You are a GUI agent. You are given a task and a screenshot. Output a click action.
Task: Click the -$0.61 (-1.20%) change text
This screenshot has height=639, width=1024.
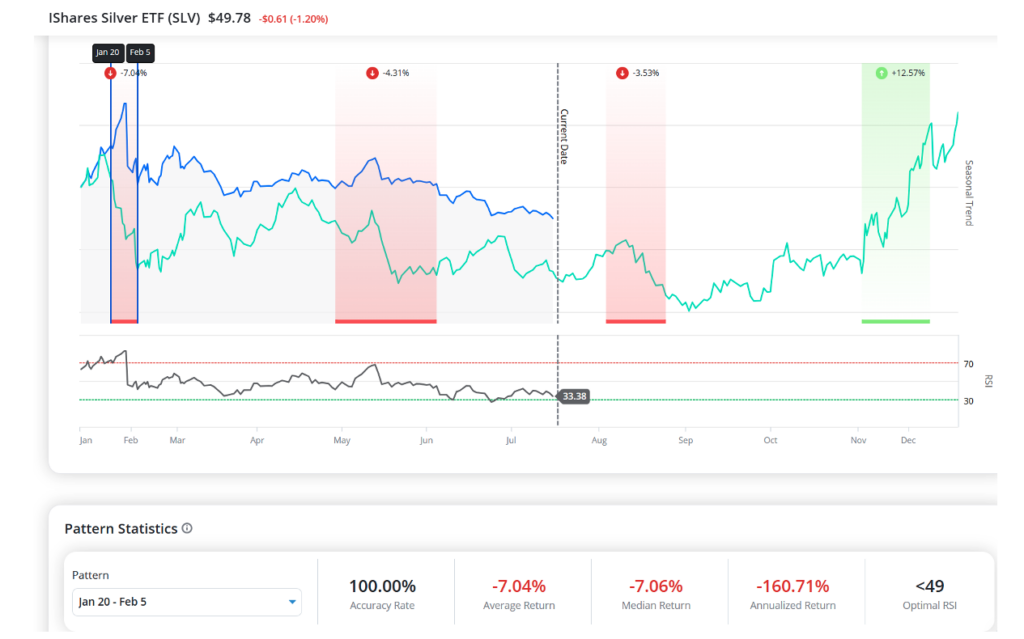click(294, 20)
